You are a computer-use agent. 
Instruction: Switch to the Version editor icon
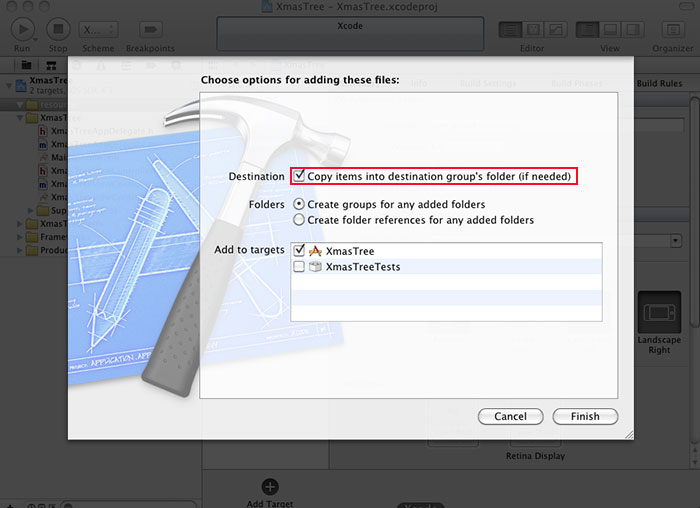(x=556, y=30)
